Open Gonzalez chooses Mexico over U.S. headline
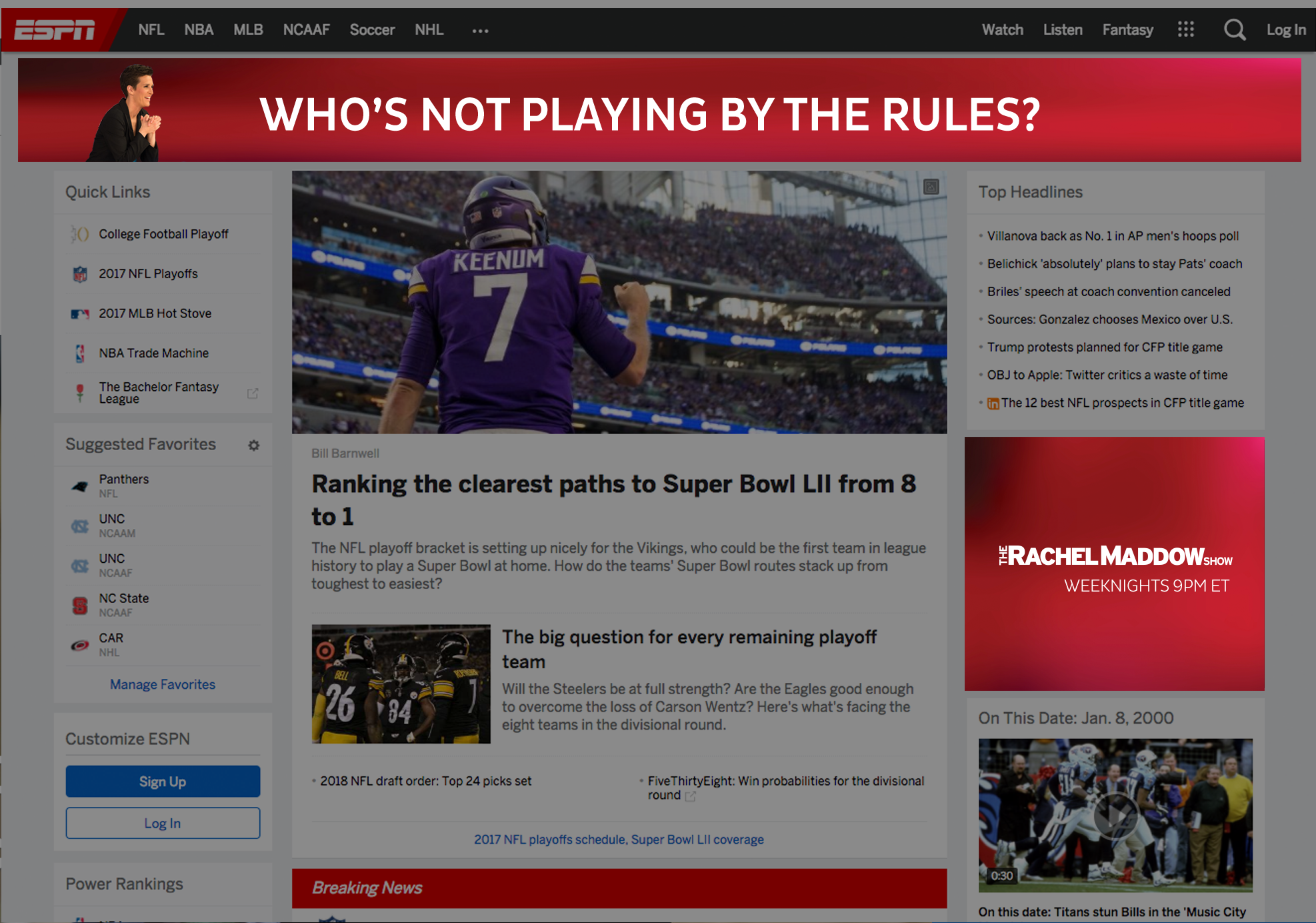1316x923 pixels. 1110,319
